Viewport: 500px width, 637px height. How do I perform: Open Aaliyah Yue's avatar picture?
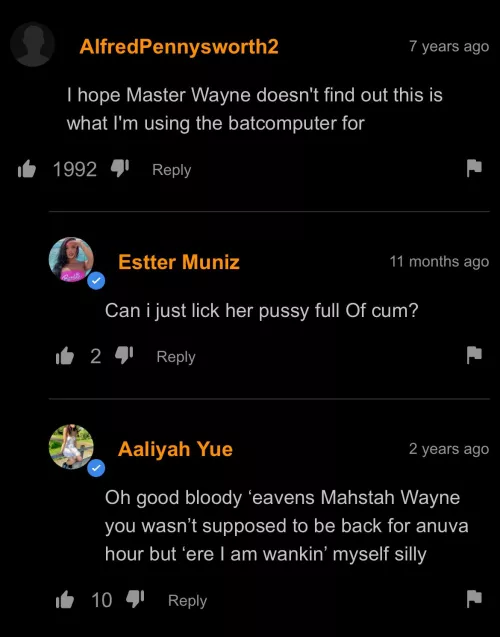point(71,446)
